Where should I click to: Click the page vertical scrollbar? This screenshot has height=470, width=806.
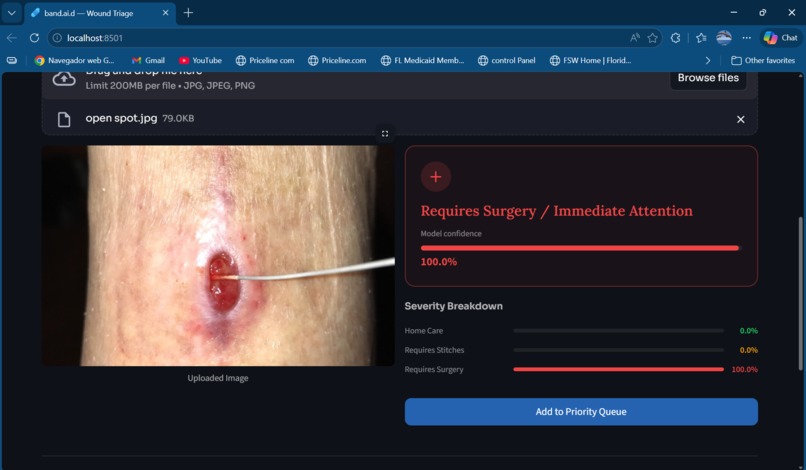[x=800, y=293]
